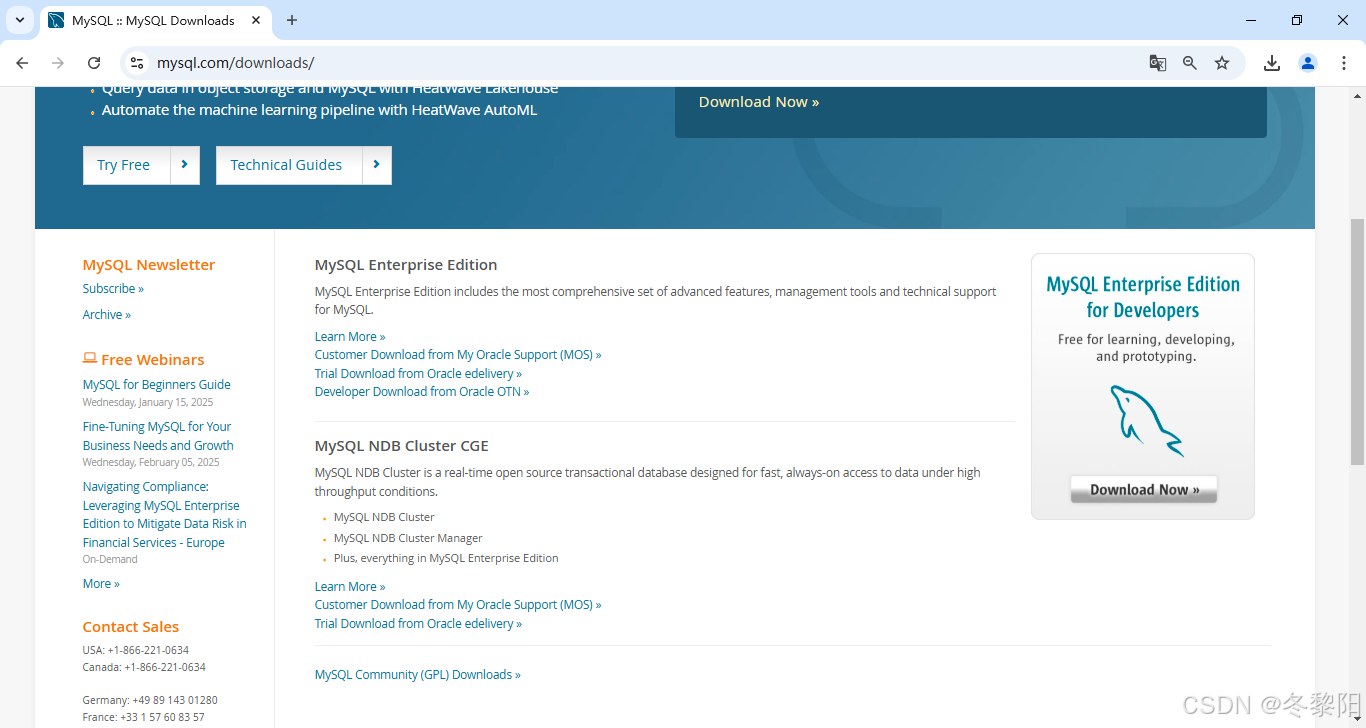Reload the page with refresh icon
Viewport: 1366px width, 728px height.
94,63
